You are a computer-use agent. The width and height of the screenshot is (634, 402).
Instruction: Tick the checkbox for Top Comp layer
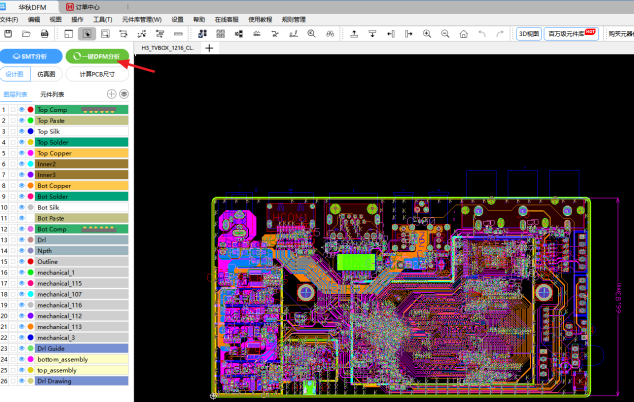(13, 110)
